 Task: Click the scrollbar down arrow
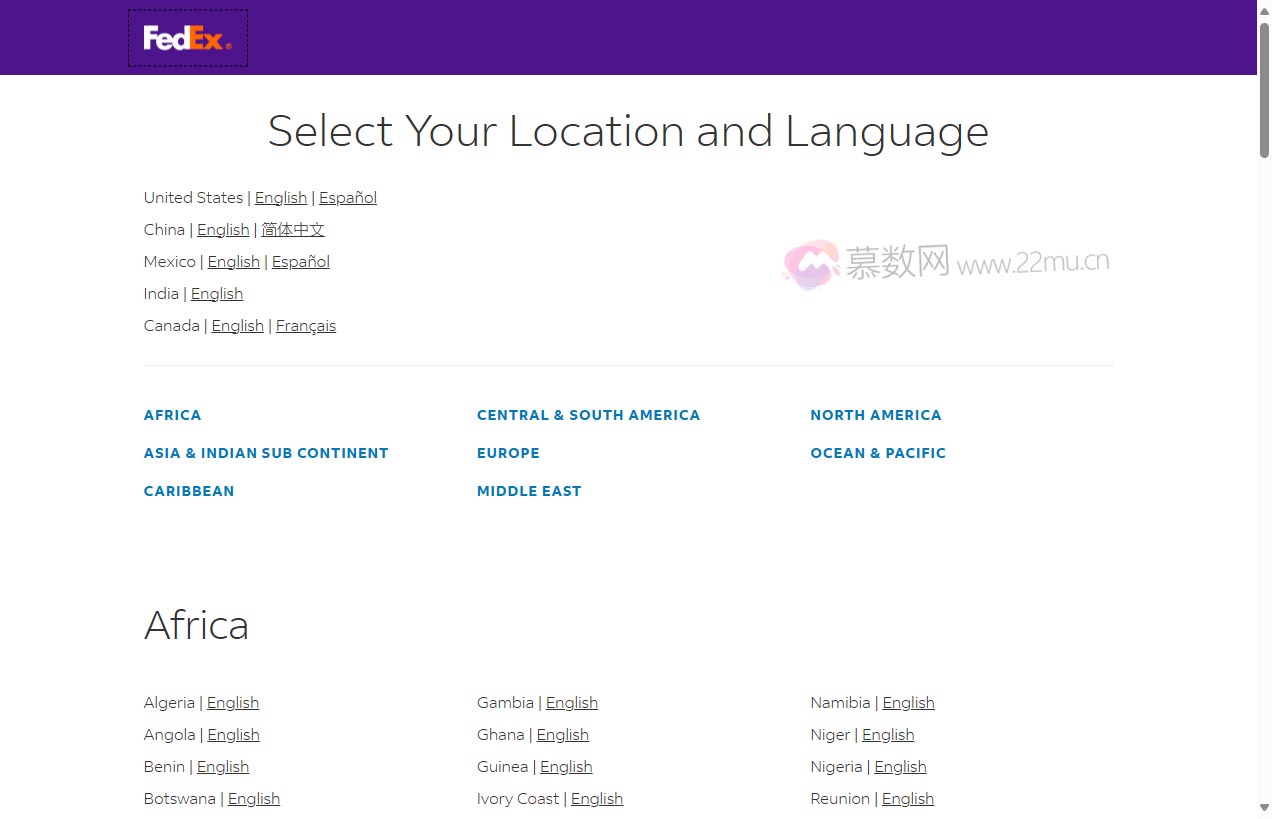1264,807
